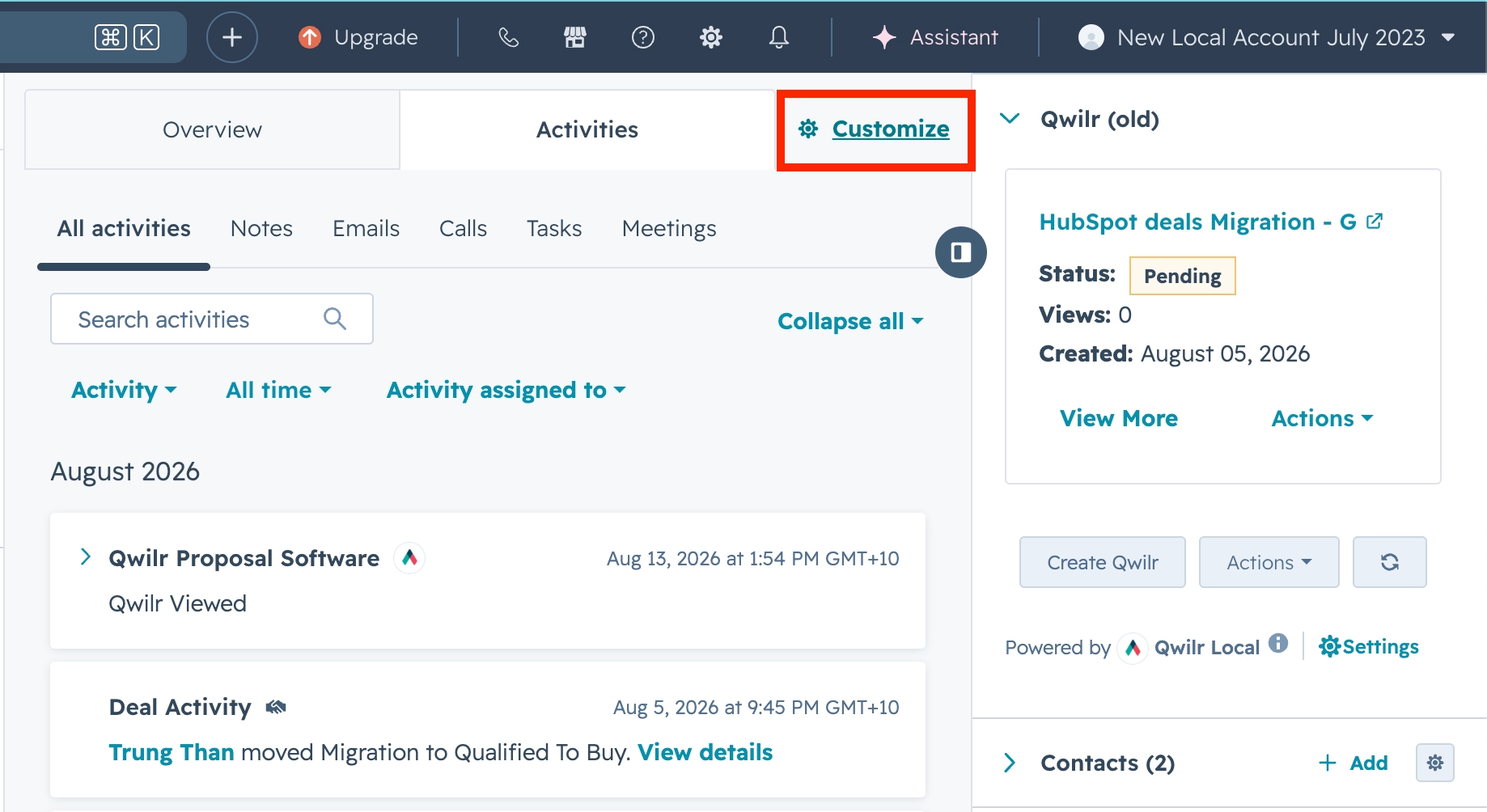Open the calling phone icon
Image resolution: width=1487 pixels, height=812 pixels.
tap(508, 37)
